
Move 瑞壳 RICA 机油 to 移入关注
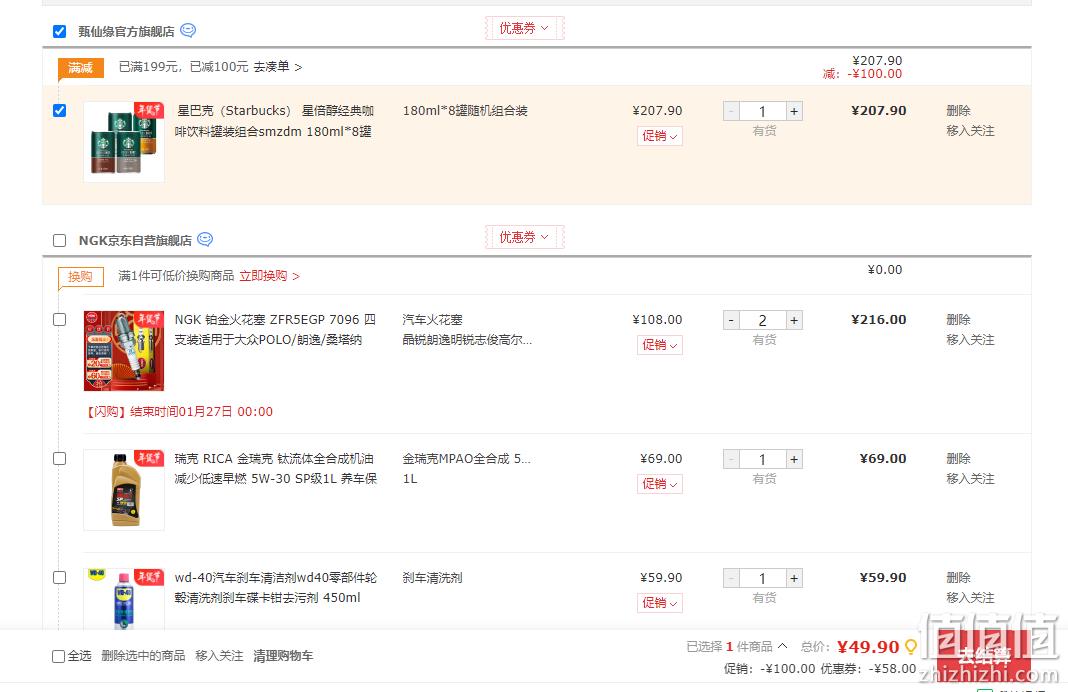coord(970,479)
